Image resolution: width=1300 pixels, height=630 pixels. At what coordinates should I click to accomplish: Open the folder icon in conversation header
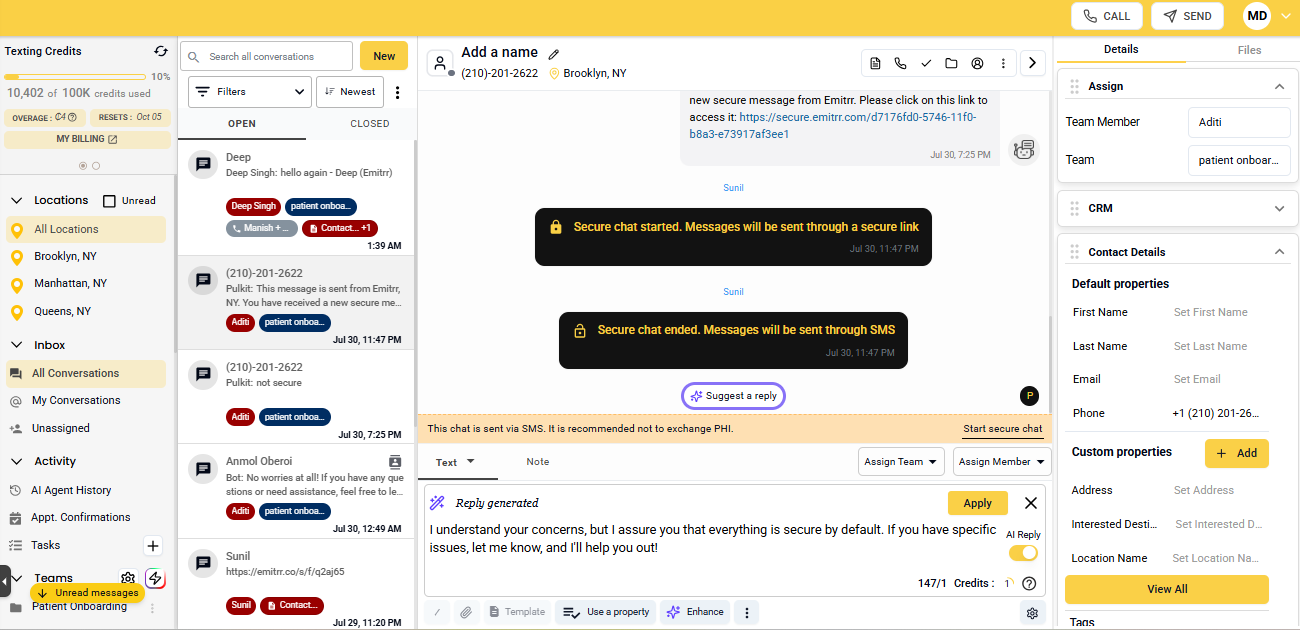pos(951,63)
